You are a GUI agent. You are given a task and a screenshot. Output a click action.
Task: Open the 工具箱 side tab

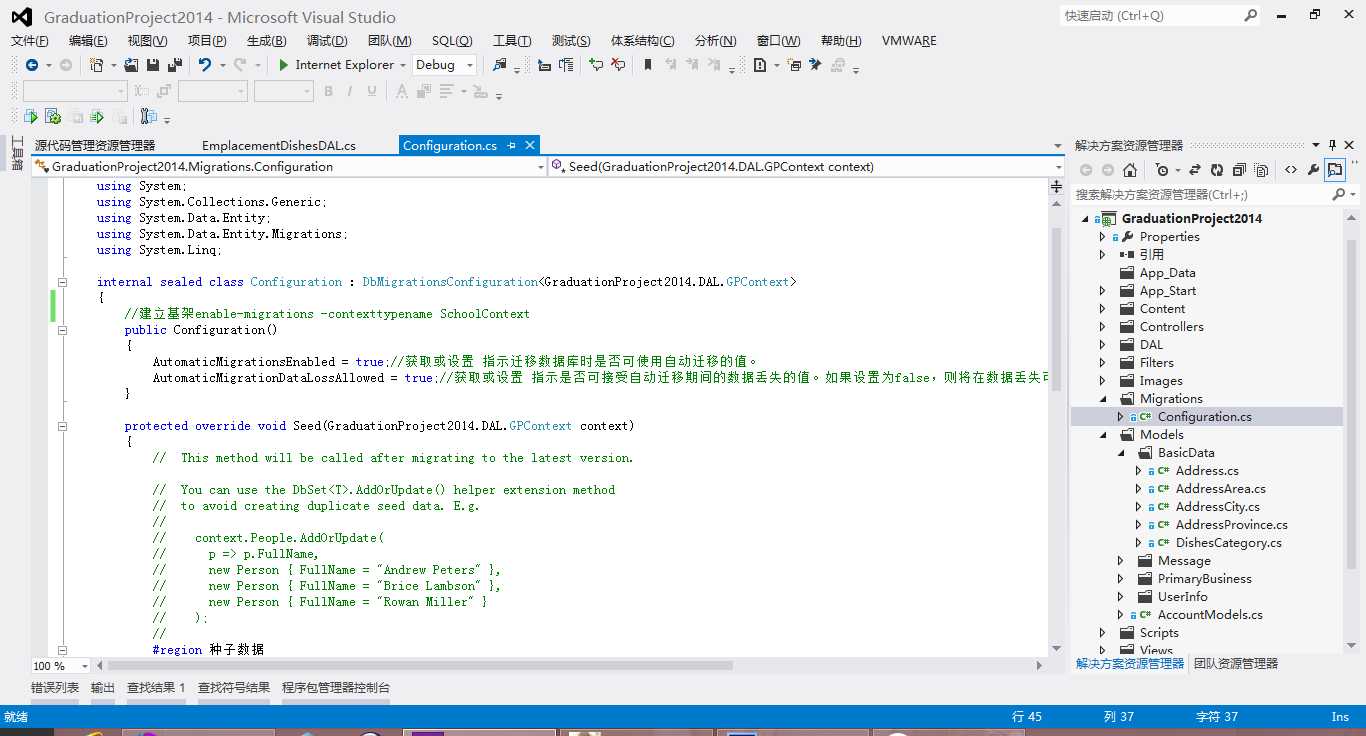(x=16, y=155)
